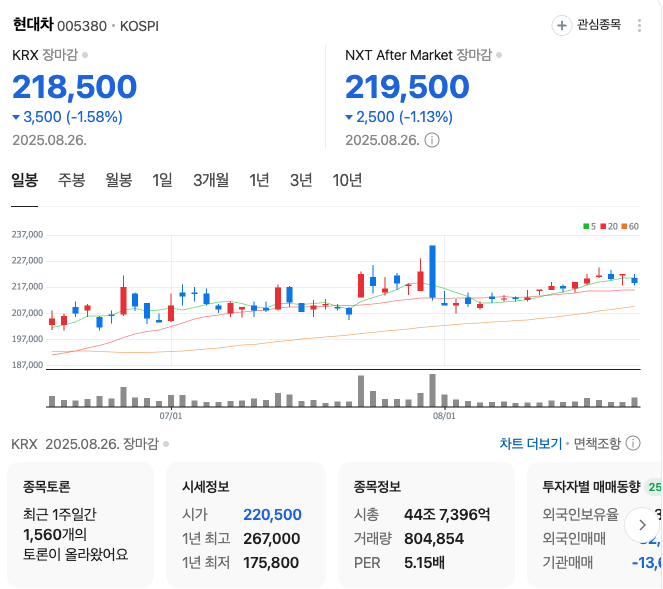
Task: Click the 시총 value 44조 7,396억
Action: coord(447,515)
